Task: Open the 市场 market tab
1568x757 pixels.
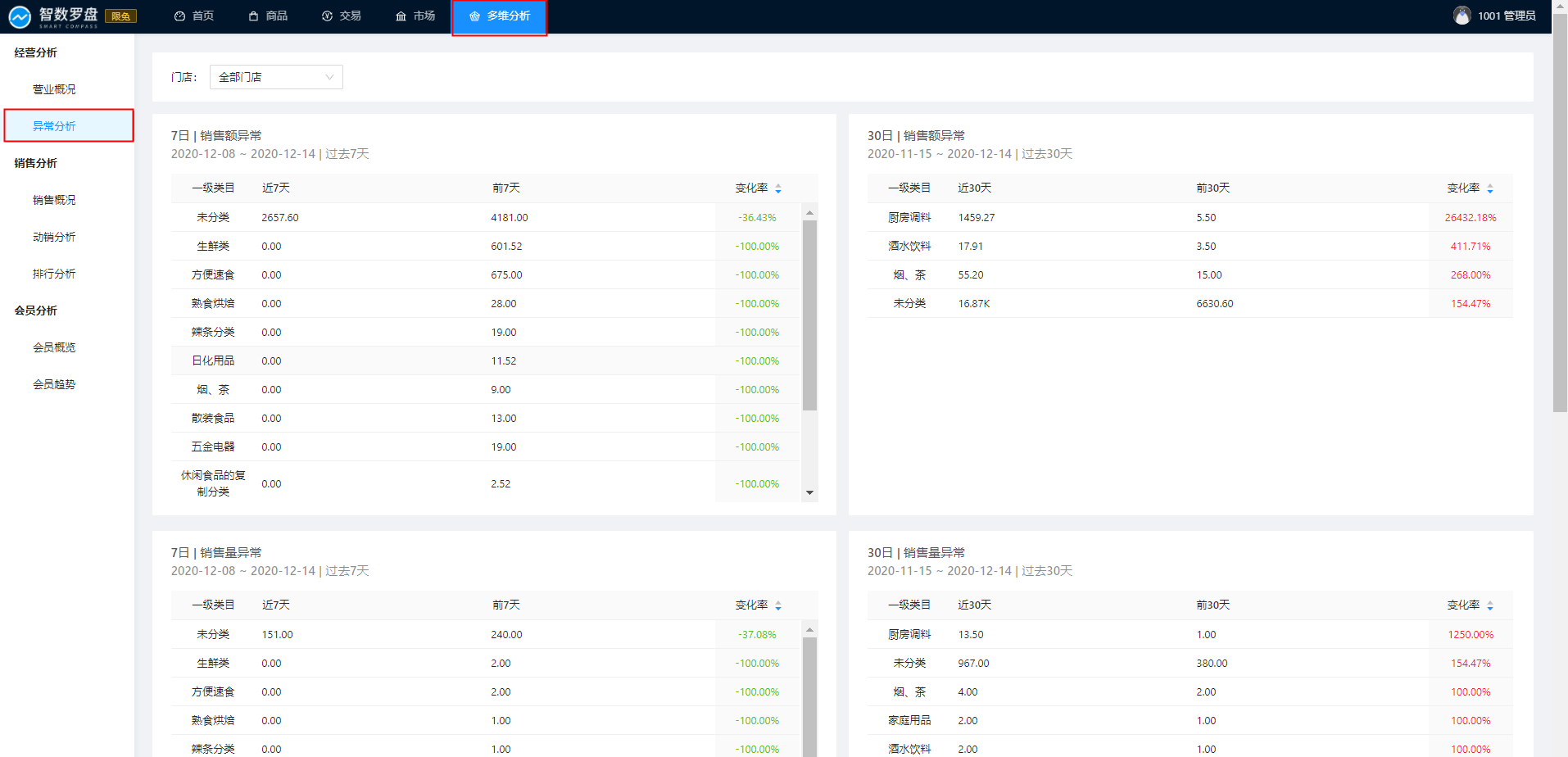Action: [415, 16]
